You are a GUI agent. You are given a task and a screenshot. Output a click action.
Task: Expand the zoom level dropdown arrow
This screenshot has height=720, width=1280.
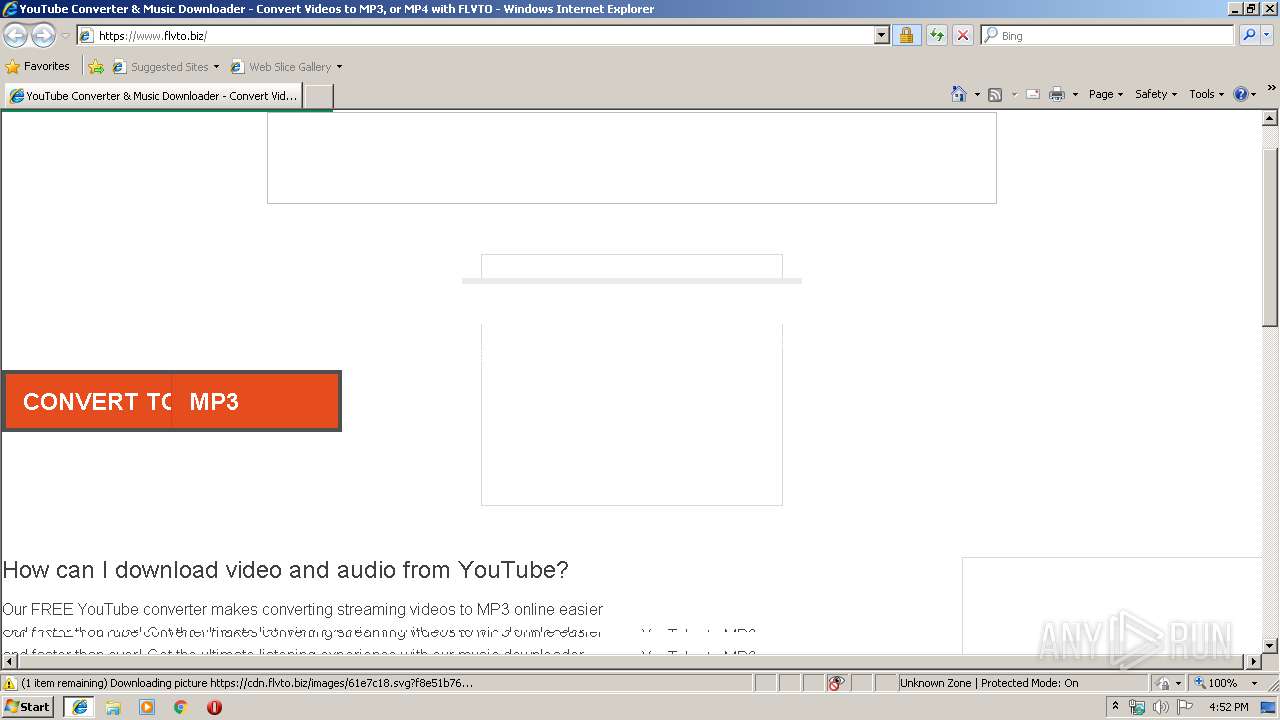1254,683
